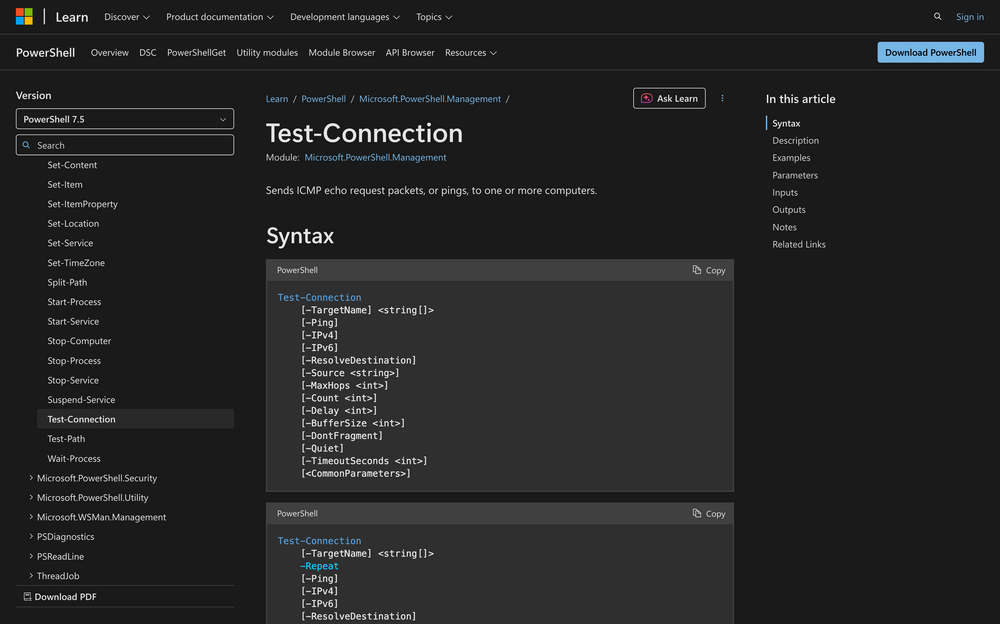Click the Microsoft four-square logo

(23, 16)
